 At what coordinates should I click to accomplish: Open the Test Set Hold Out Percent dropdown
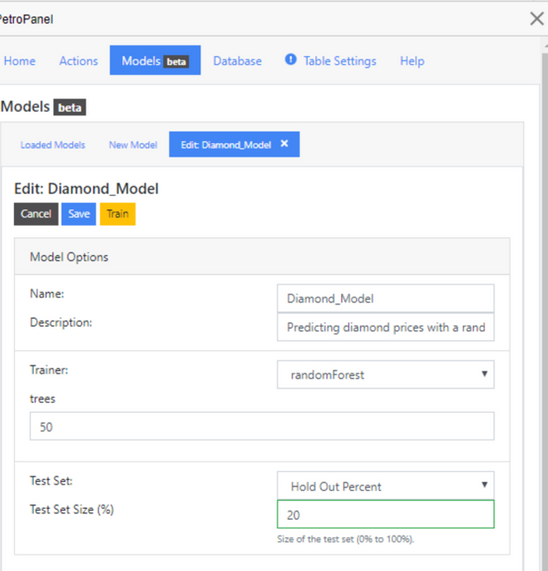(386, 486)
